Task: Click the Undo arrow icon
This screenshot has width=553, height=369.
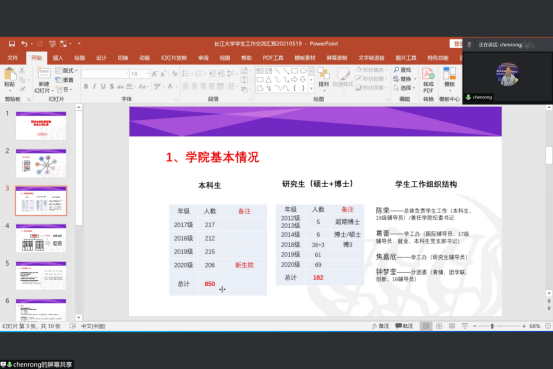Action: coord(24,44)
